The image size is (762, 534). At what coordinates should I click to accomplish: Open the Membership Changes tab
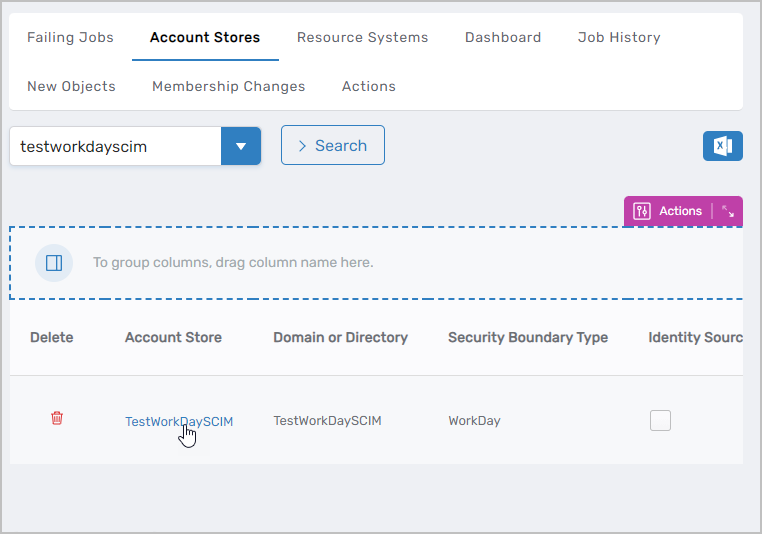tap(228, 86)
